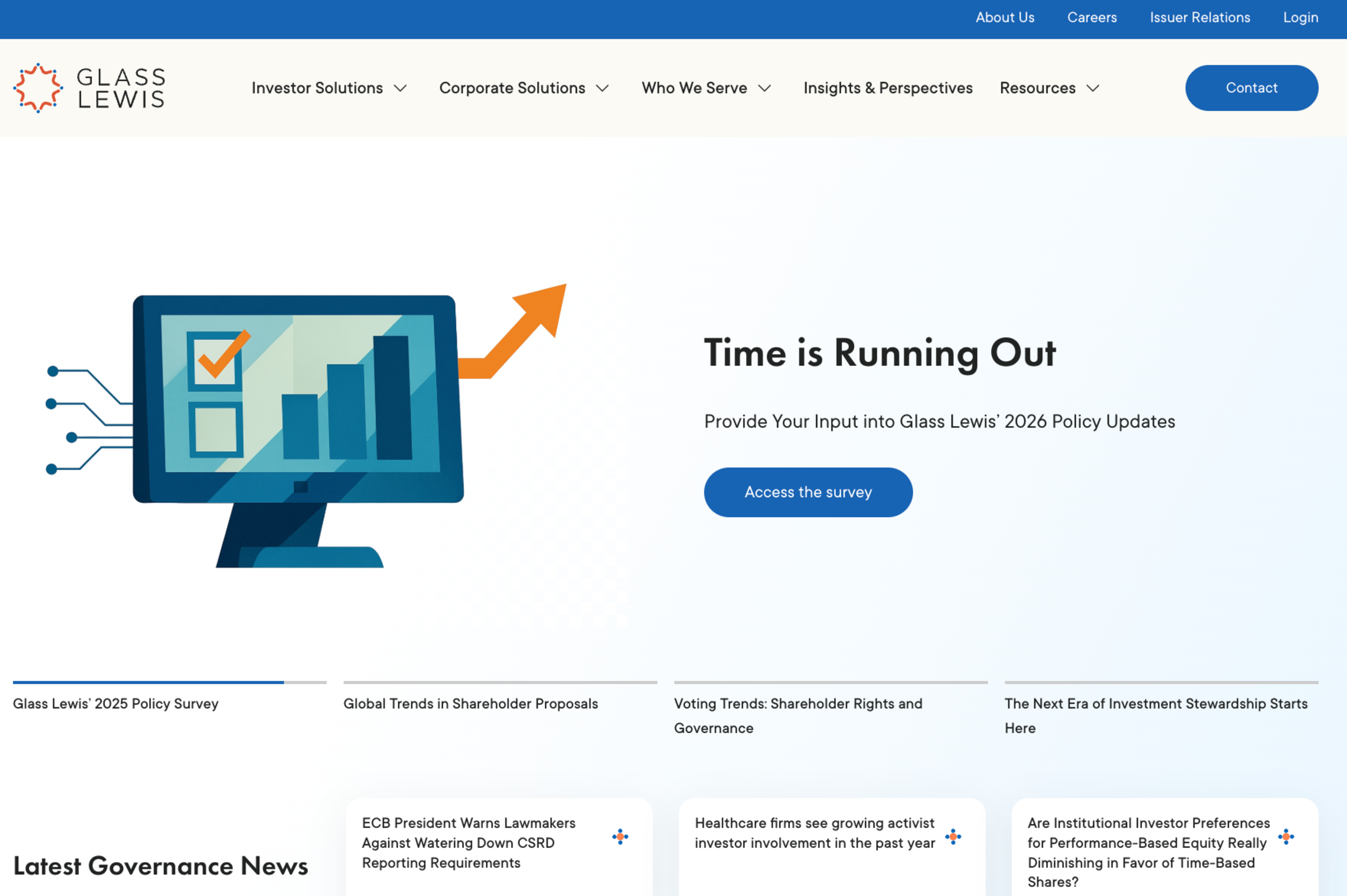This screenshot has width=1347, height=896.
Task: Click plus icon on ECB President news card
Action: (x=620, y=837)
